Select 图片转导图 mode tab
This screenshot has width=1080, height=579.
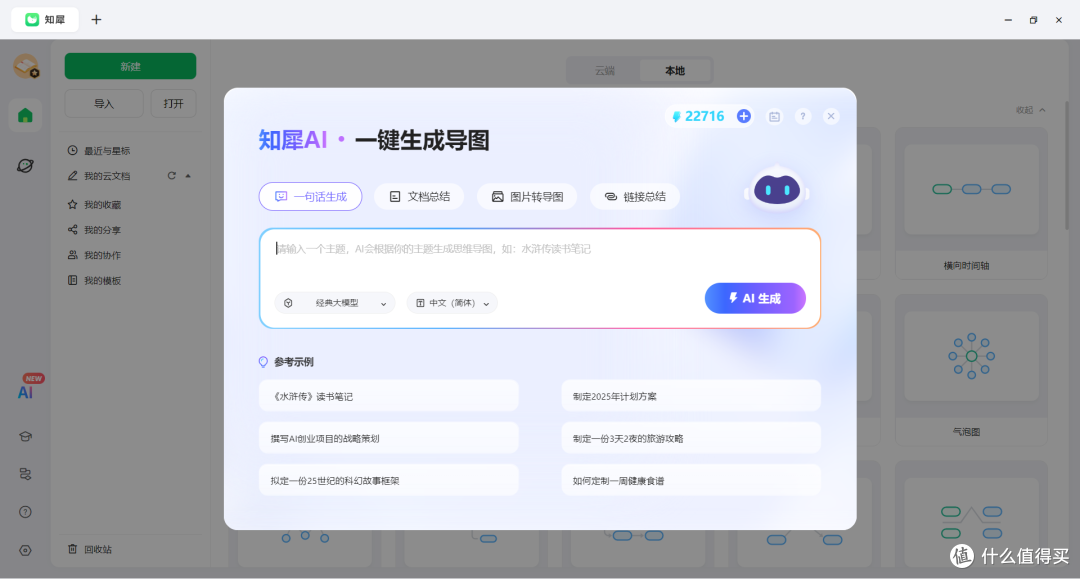tap(527, 196)
